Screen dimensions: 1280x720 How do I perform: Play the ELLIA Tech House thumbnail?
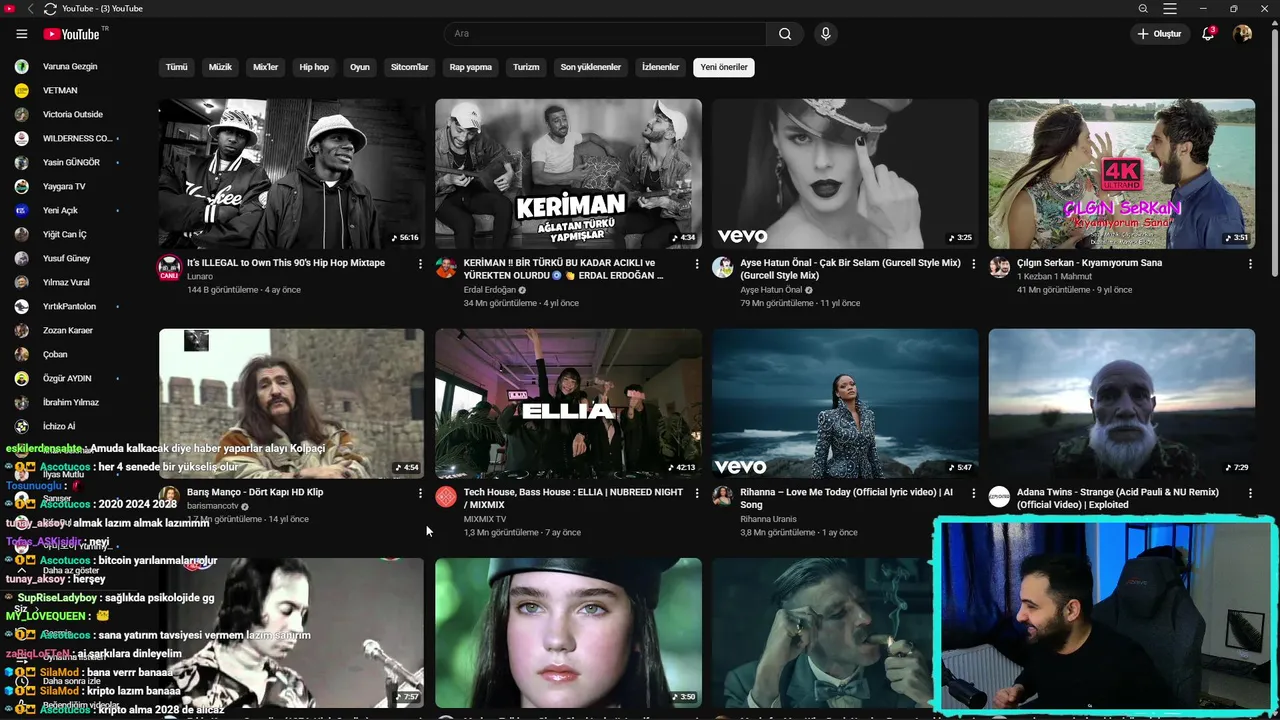click(568, 403)
